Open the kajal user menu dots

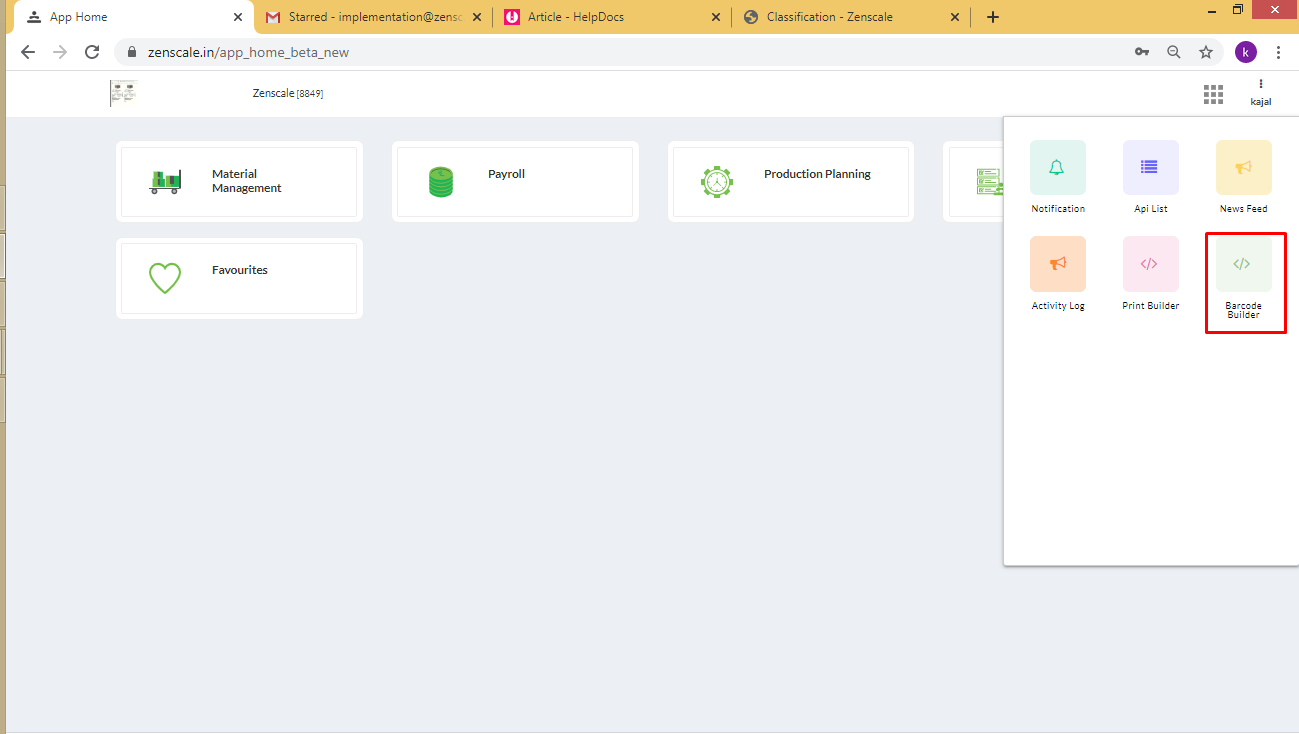[x=1261, y=84]
